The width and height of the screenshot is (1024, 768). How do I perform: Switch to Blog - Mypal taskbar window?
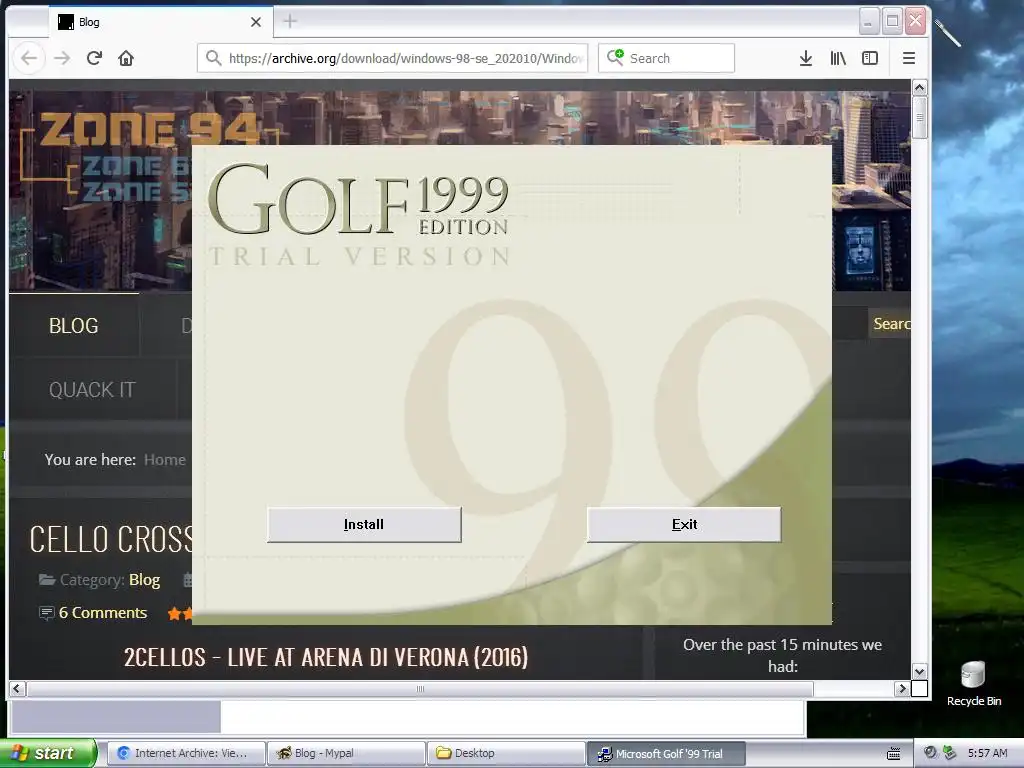click(346, 753)
